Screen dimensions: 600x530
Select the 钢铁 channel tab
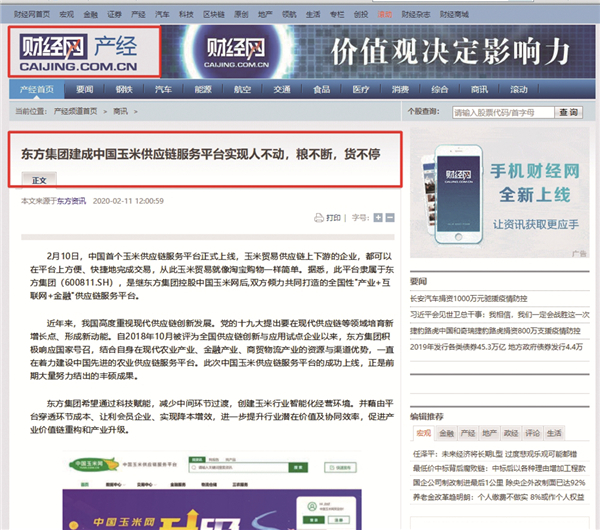point(124,90)
